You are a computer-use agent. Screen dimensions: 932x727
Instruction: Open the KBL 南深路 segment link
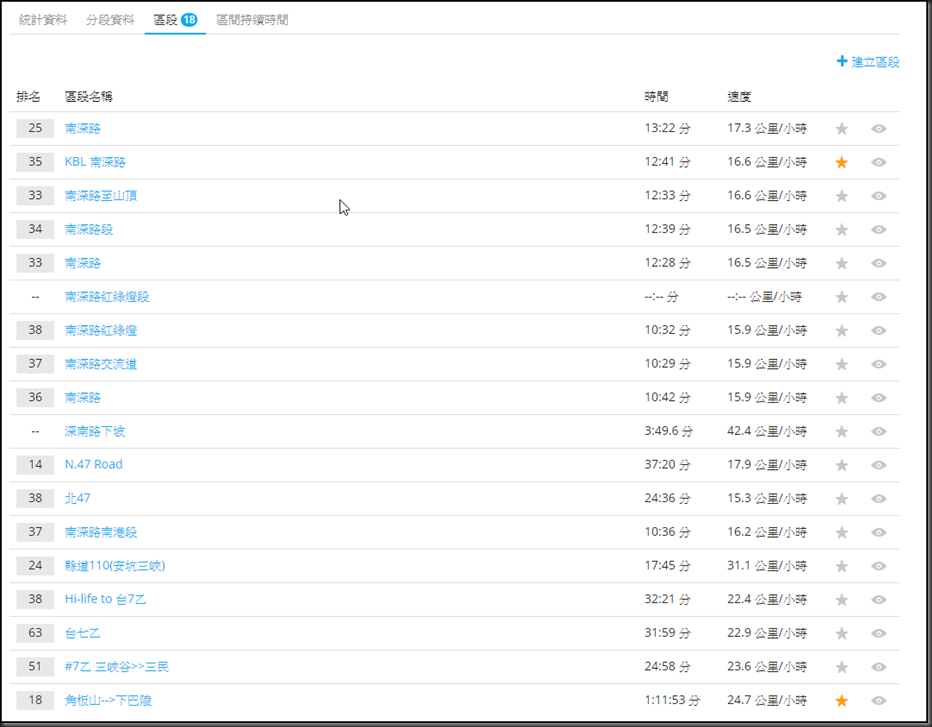click(95, 162)
